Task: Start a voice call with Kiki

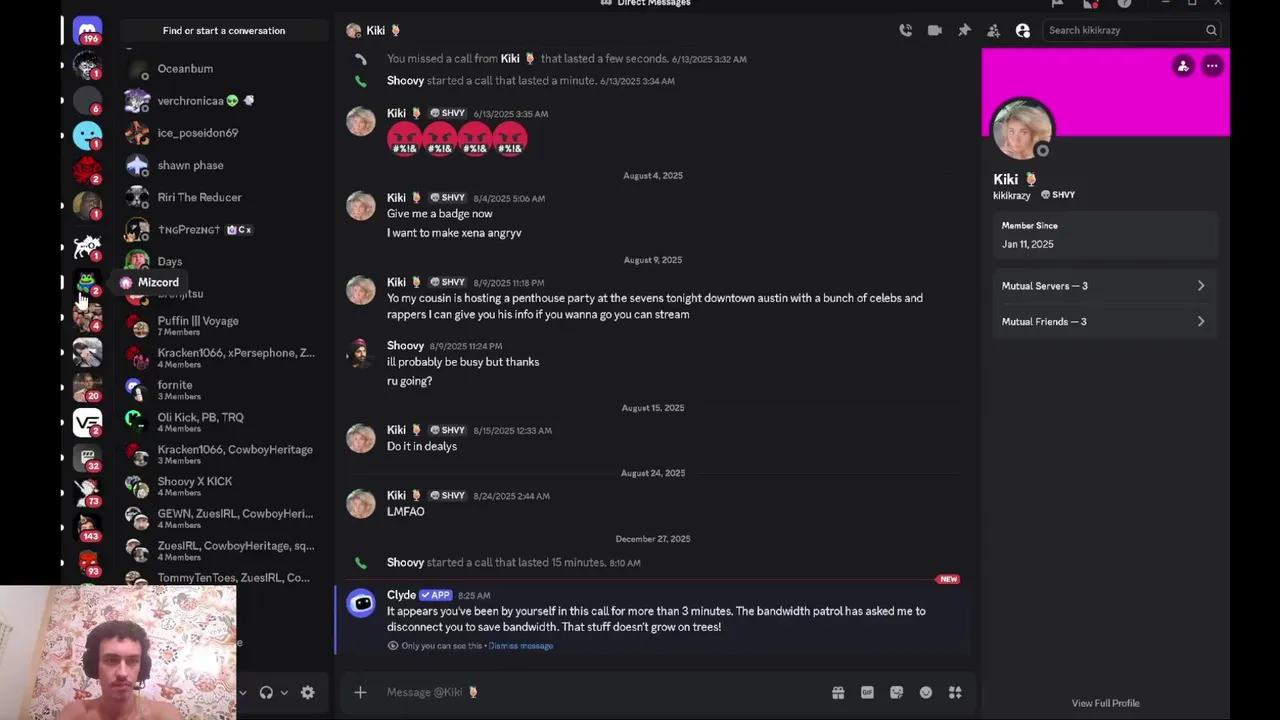Action: tap(905, 30)
